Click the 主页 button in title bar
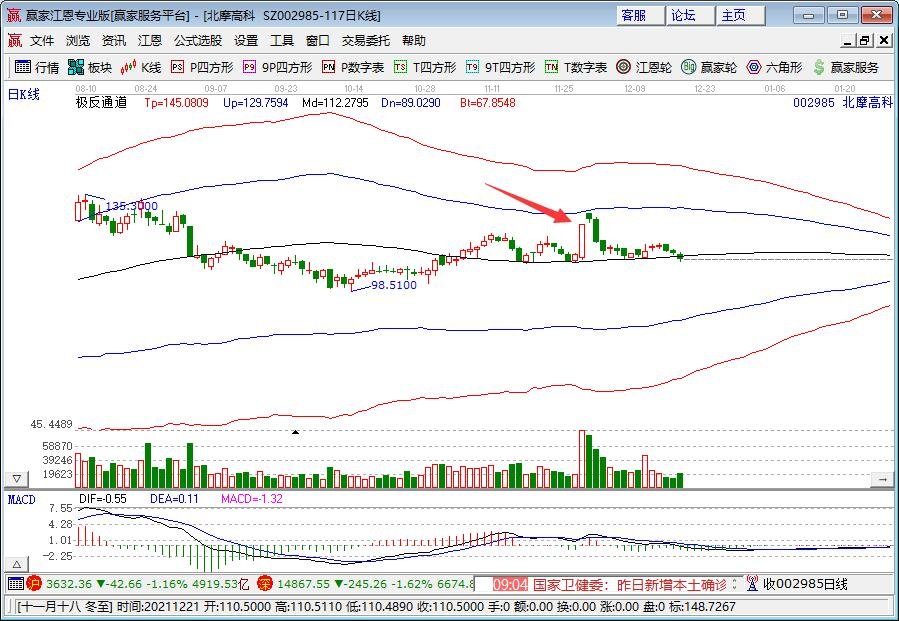This screenshot has width=899, height=621. (x=741, y=15)
